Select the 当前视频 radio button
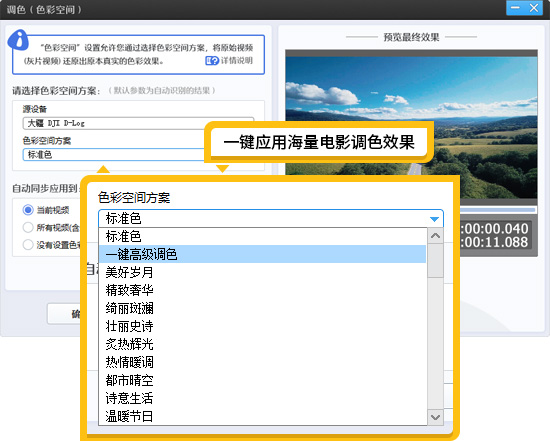Viewport: 550px width, 441px height. tap(28, 210)
